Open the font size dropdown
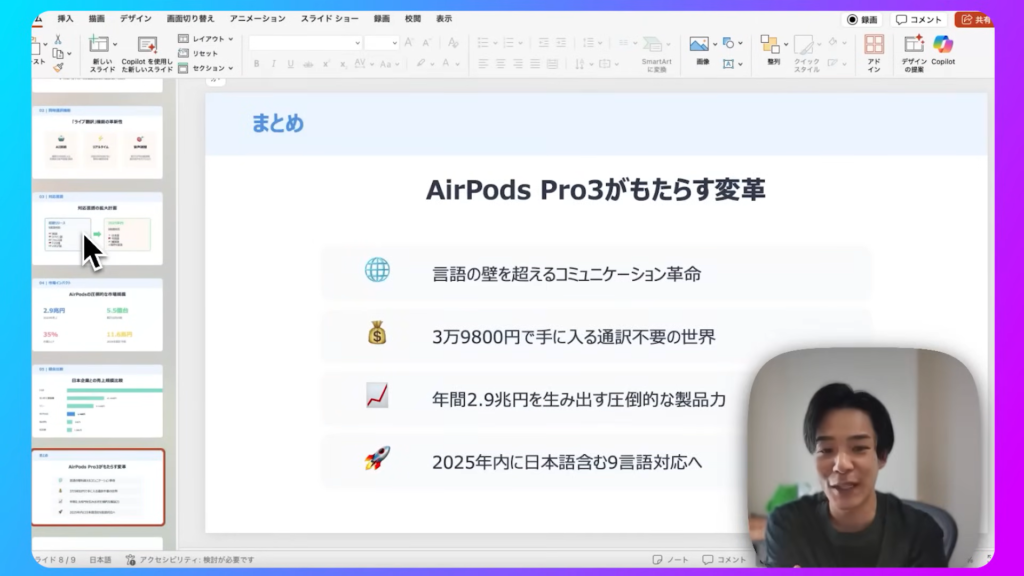This screenshot has height=576, width=1024. click(394, 43)
